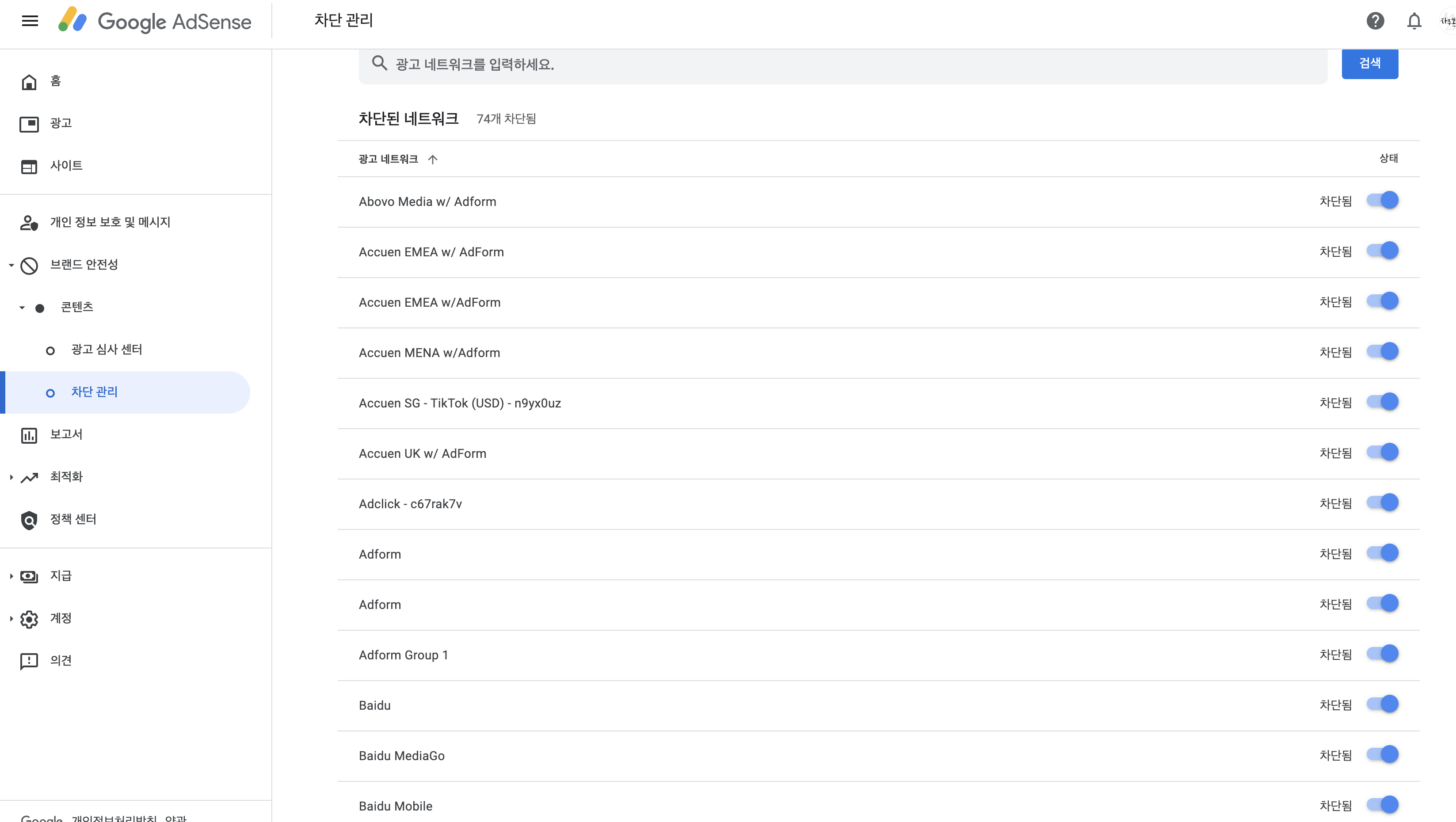
Task: Select the Adclick - c67rak7v row text
Action: (x=410, y=504)
